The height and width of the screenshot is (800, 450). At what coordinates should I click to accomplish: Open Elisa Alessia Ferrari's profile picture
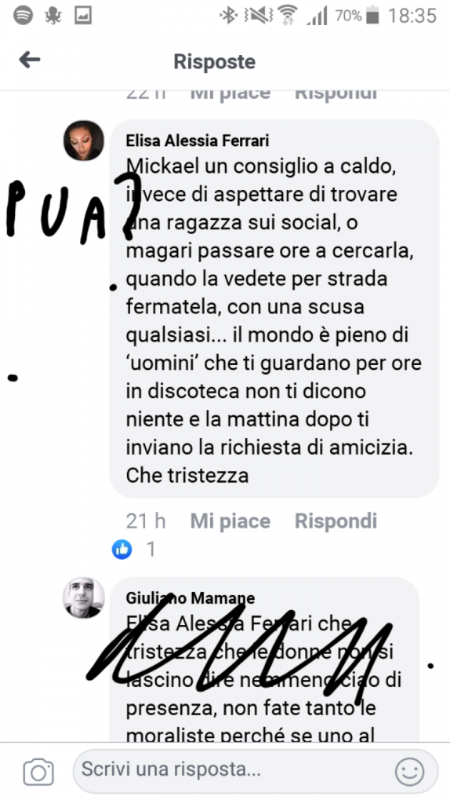tap(84, 140)
